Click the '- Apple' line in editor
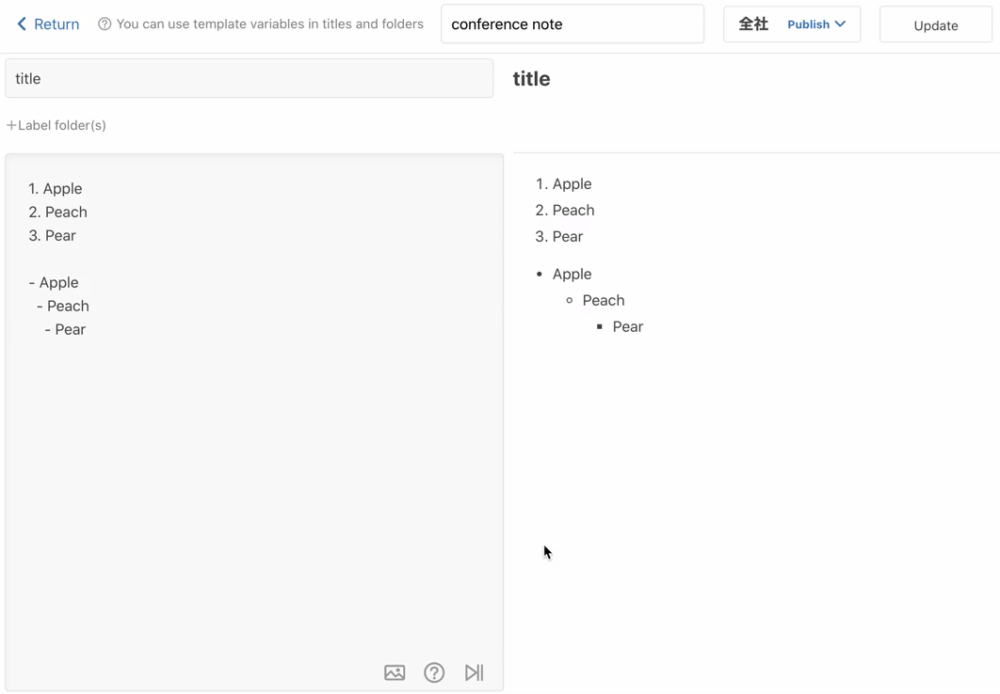The height and width of the screenshot is (694, 1000). click(54, 282)
